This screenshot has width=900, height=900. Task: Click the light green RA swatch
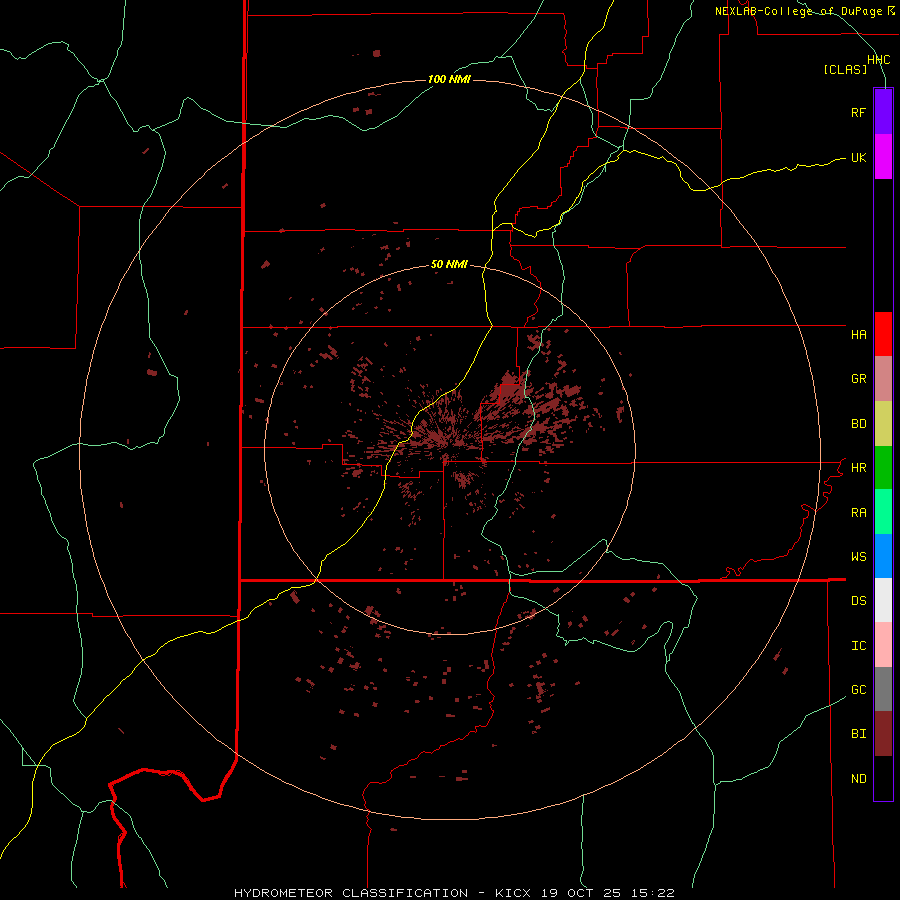[x=883, y=512]
